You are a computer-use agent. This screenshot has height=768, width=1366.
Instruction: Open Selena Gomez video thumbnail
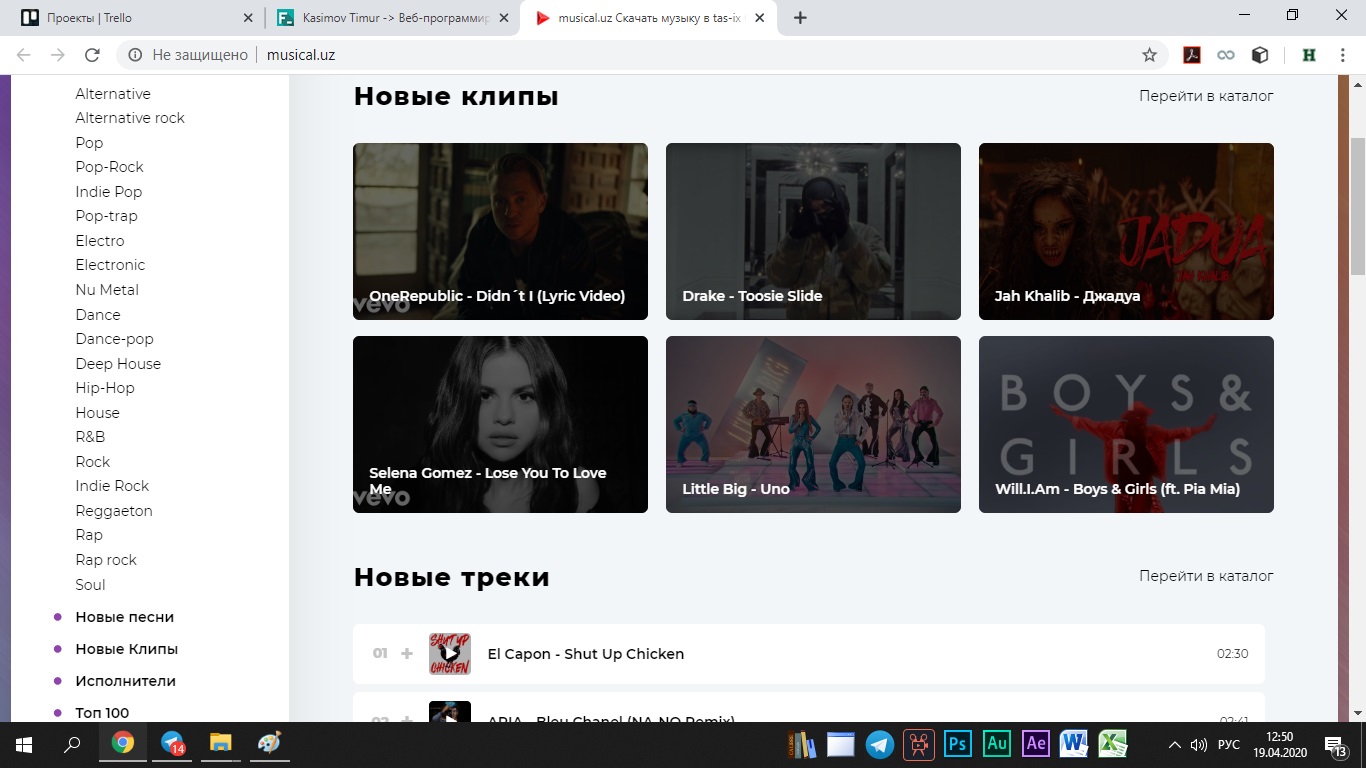click(500, 424)
